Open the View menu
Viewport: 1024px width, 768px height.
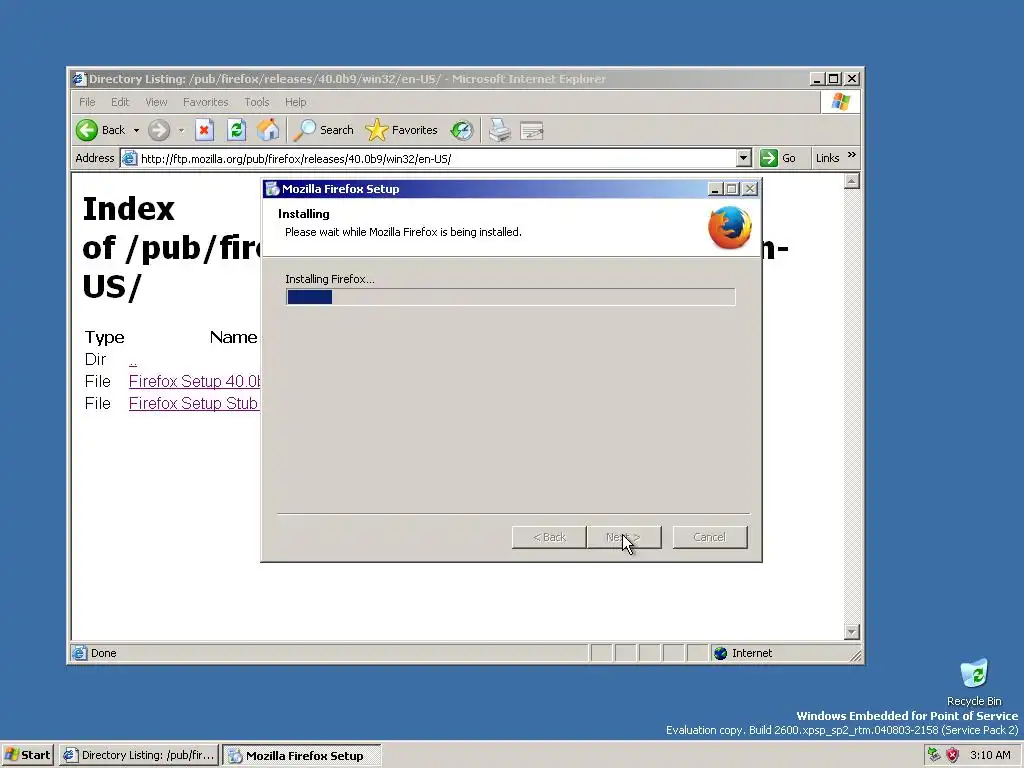(156, 102)
